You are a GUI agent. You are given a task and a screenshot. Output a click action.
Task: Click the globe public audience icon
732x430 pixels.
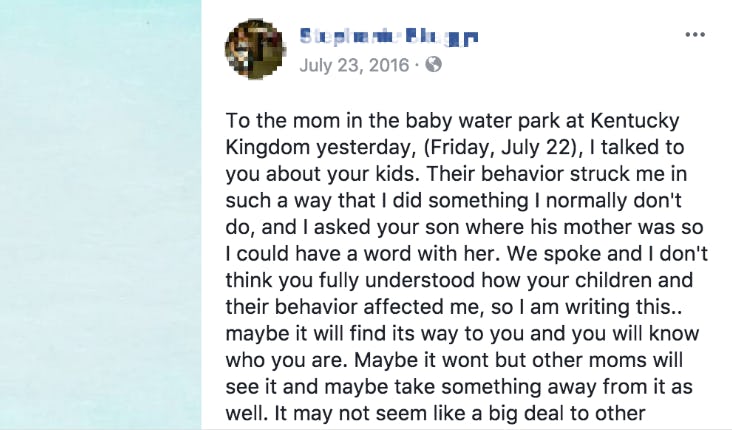coord(433,66)
